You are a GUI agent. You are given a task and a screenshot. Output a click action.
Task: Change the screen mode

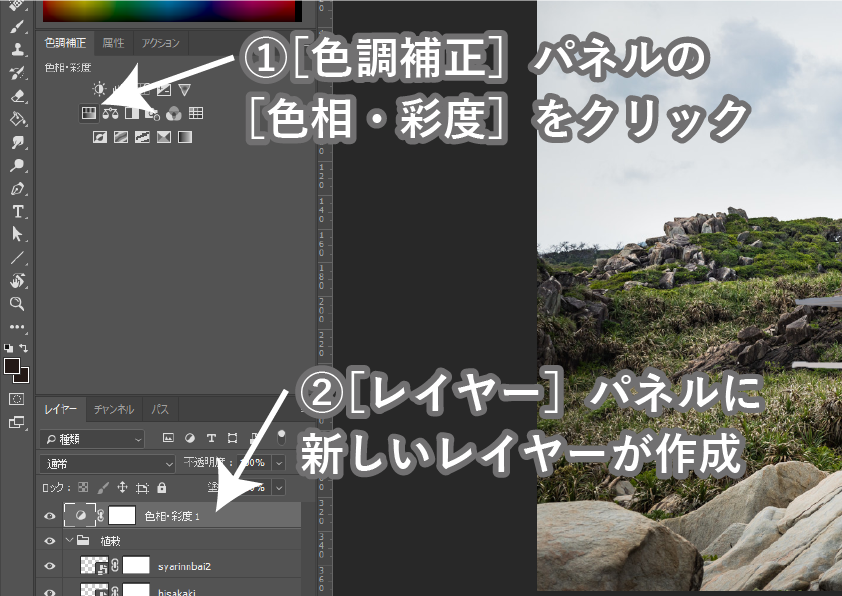click(17, 423)
